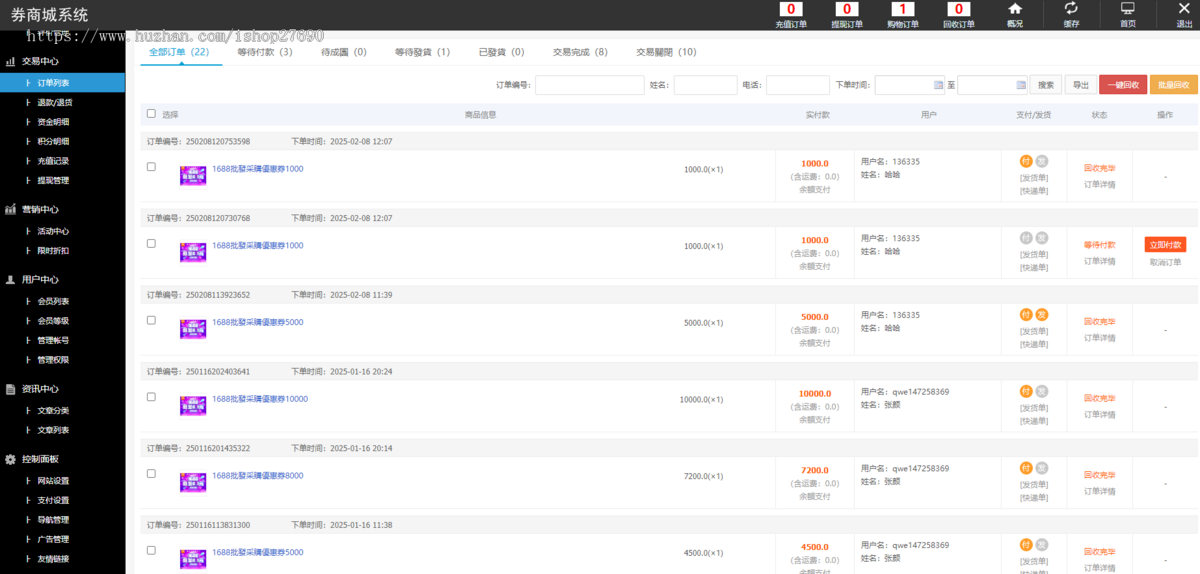Open 退款/退货 in the sidebar
Viewport: 1200px width, 574px height.
(x=54, y=102)
